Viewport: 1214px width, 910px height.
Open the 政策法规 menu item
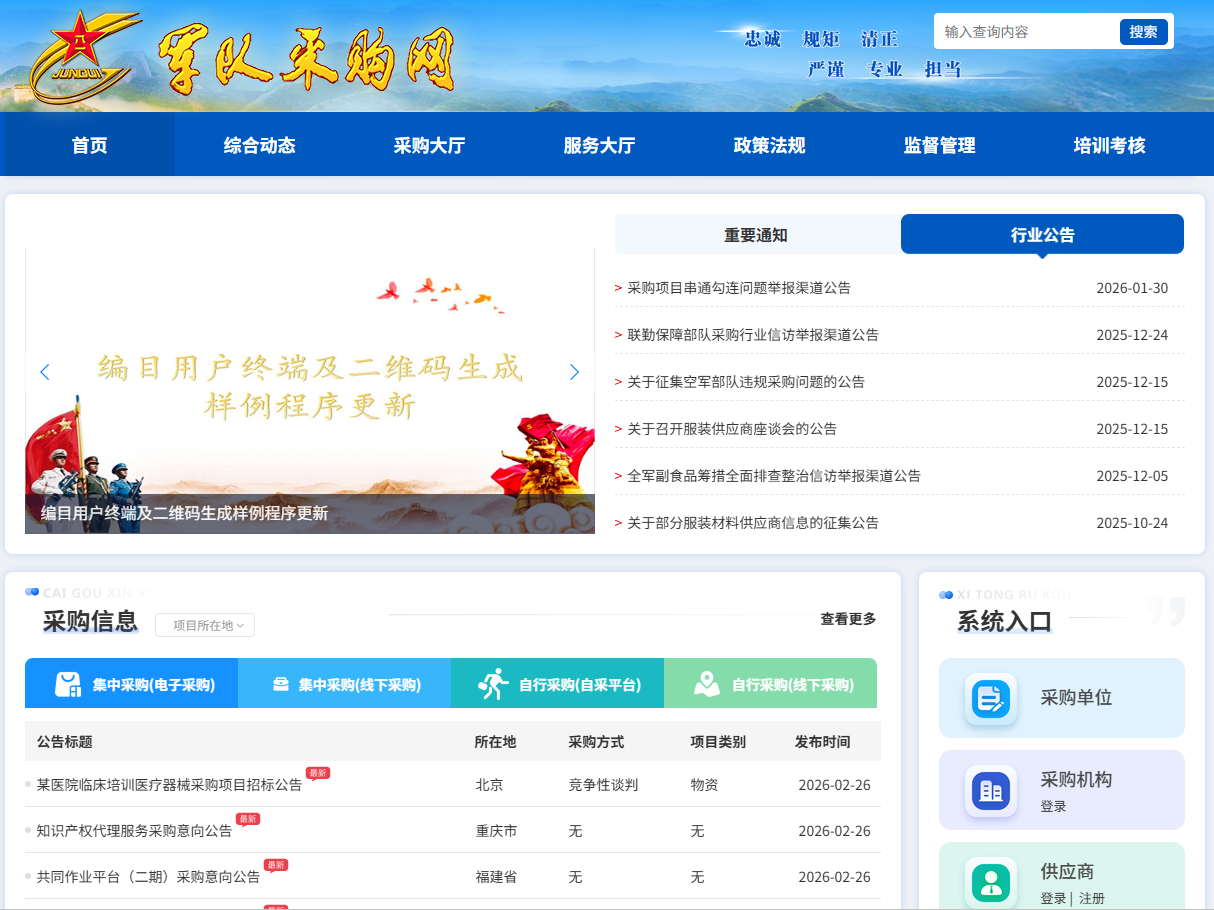pos(769,144)
